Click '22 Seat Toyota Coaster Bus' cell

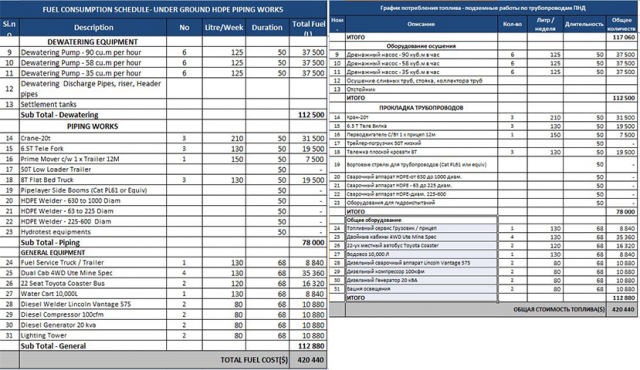93,284
